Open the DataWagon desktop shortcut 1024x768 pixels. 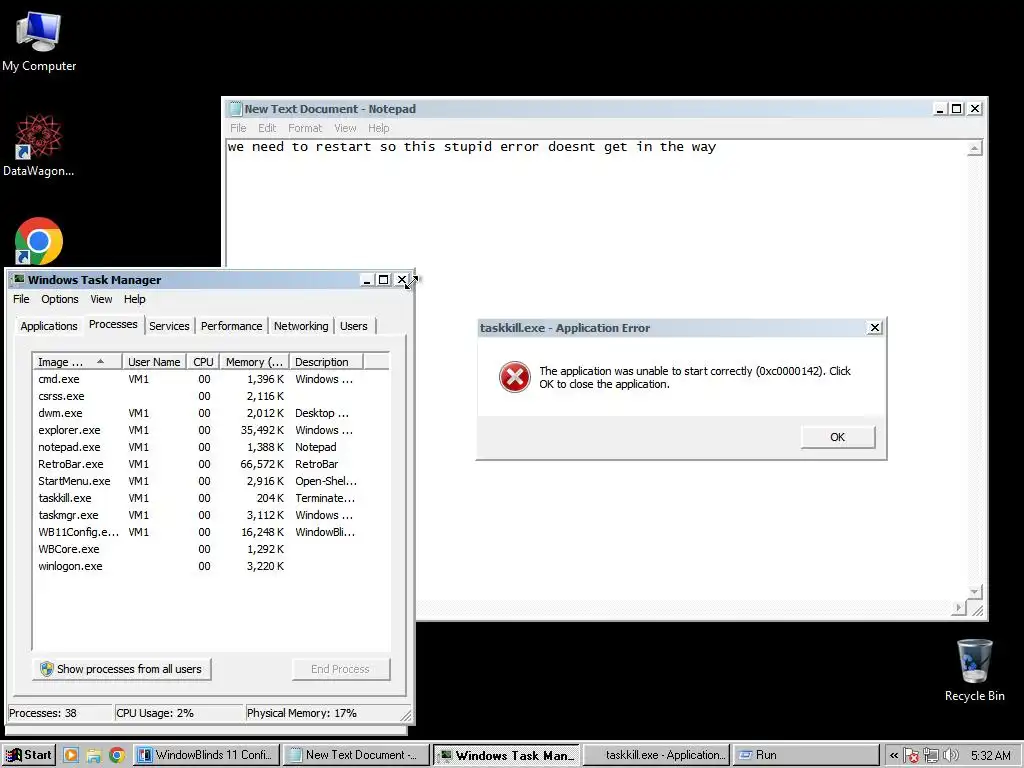pyautogui.click(x=38, y=146)
